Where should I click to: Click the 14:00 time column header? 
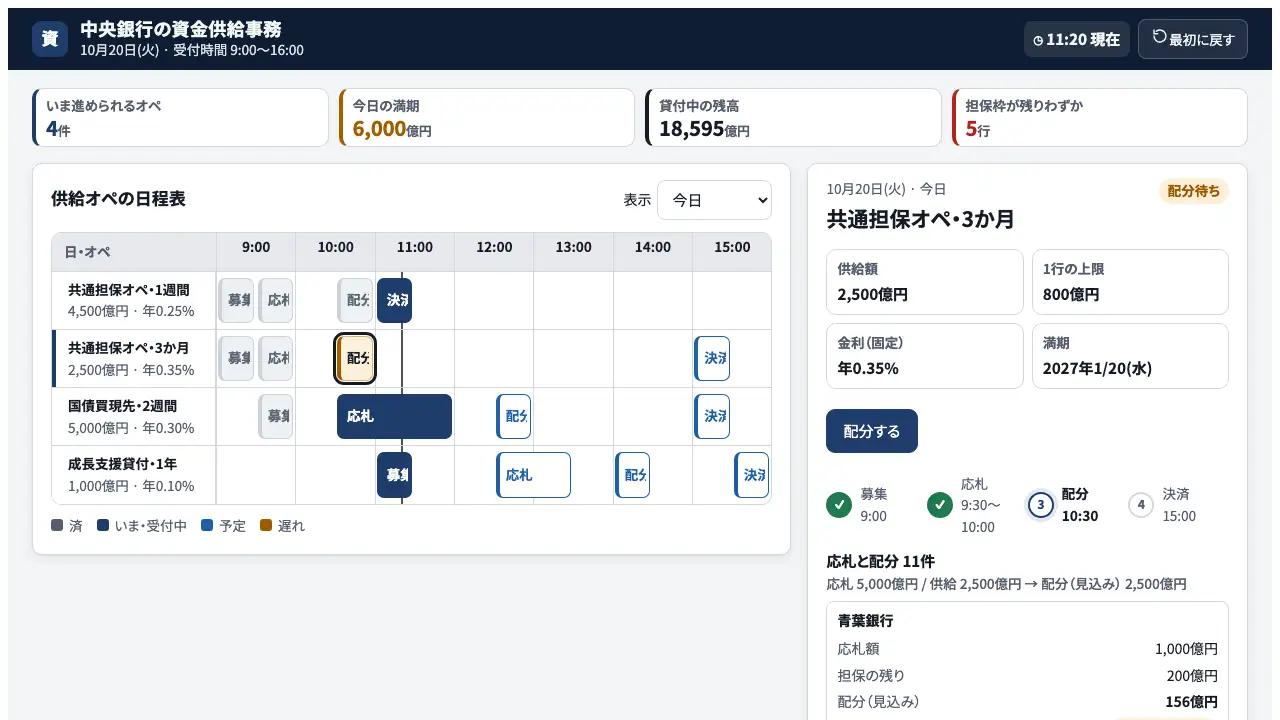653,252
